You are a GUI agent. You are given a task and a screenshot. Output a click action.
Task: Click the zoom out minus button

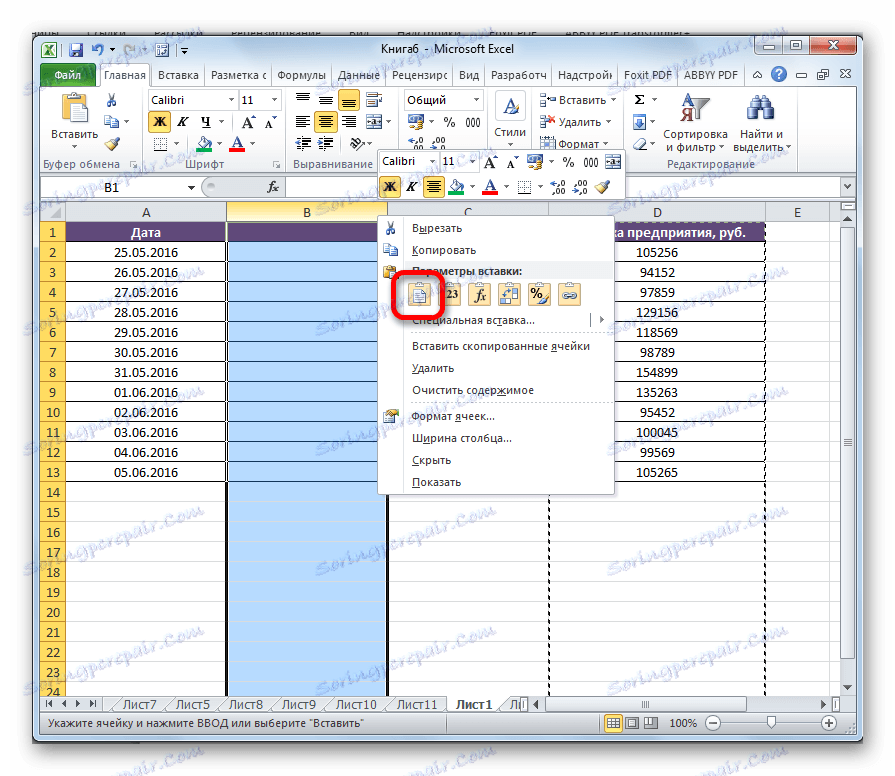click(x=713, y=724)
